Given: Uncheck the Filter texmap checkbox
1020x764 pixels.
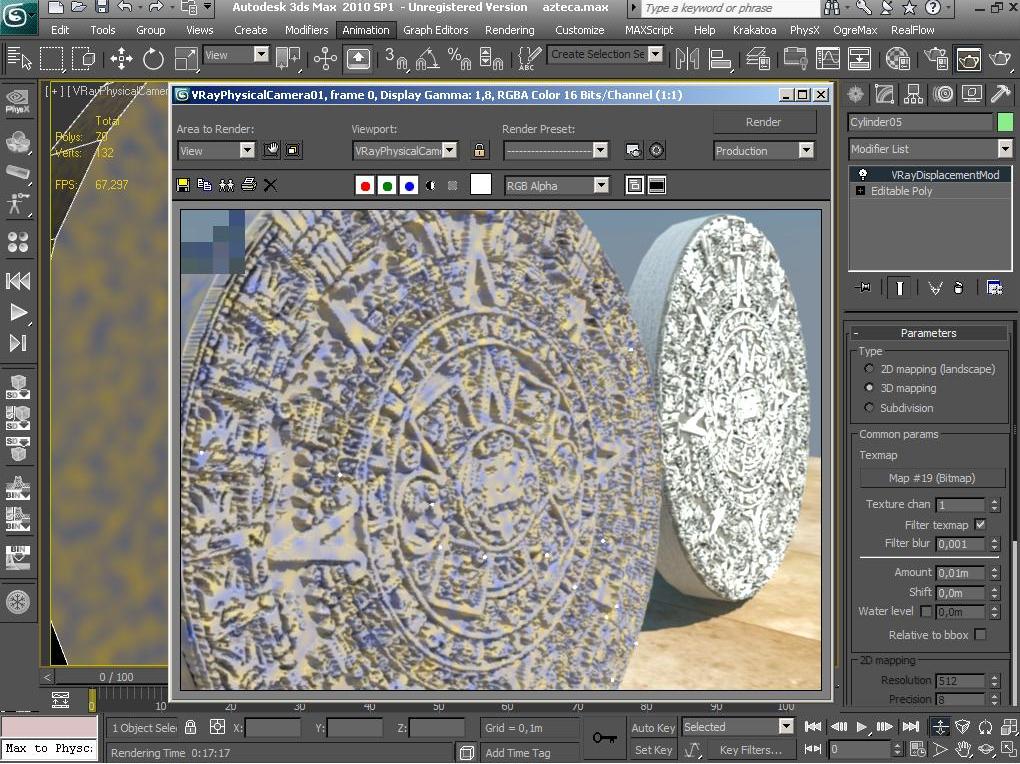Looking at the screenshot, I should (980, 525).
